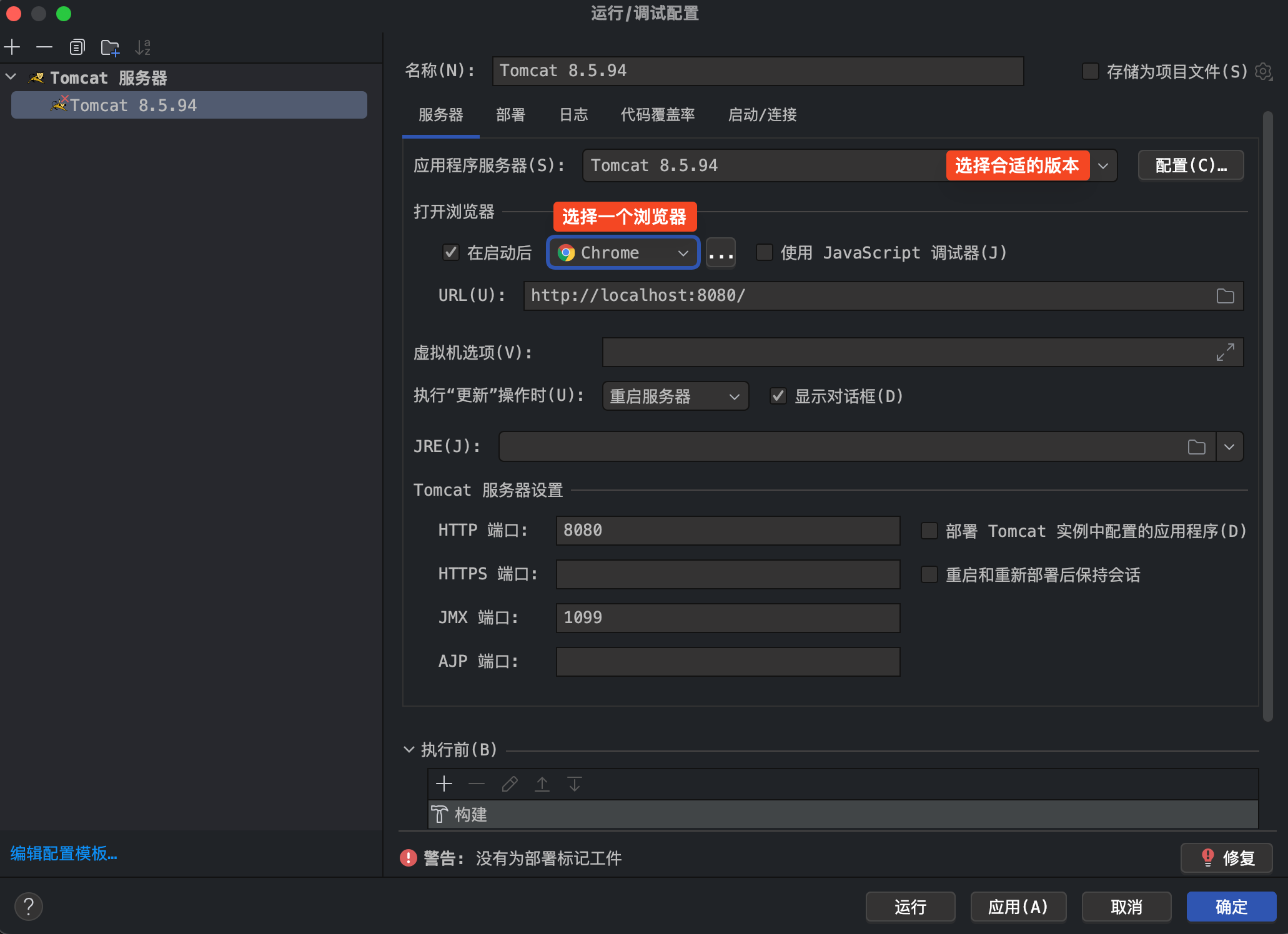Click the 运行 button
The width and height of the screenshot is (1288, 934).
(x=911, y=907)
